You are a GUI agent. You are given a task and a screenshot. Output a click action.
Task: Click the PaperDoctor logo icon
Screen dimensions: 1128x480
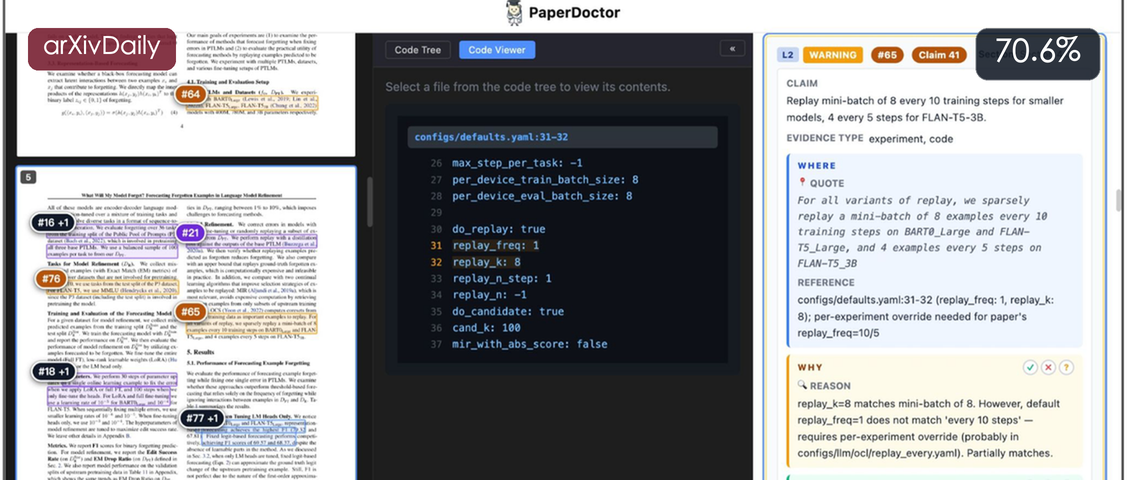click(514, 13)
